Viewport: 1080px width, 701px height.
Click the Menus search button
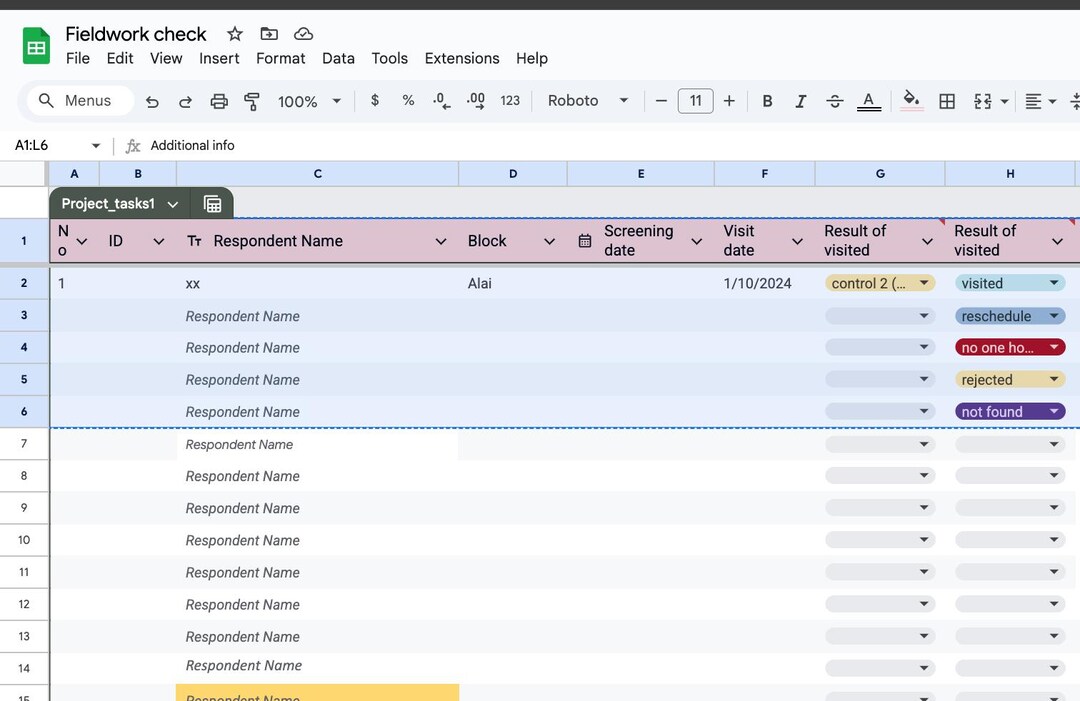(x=79, y=100)
